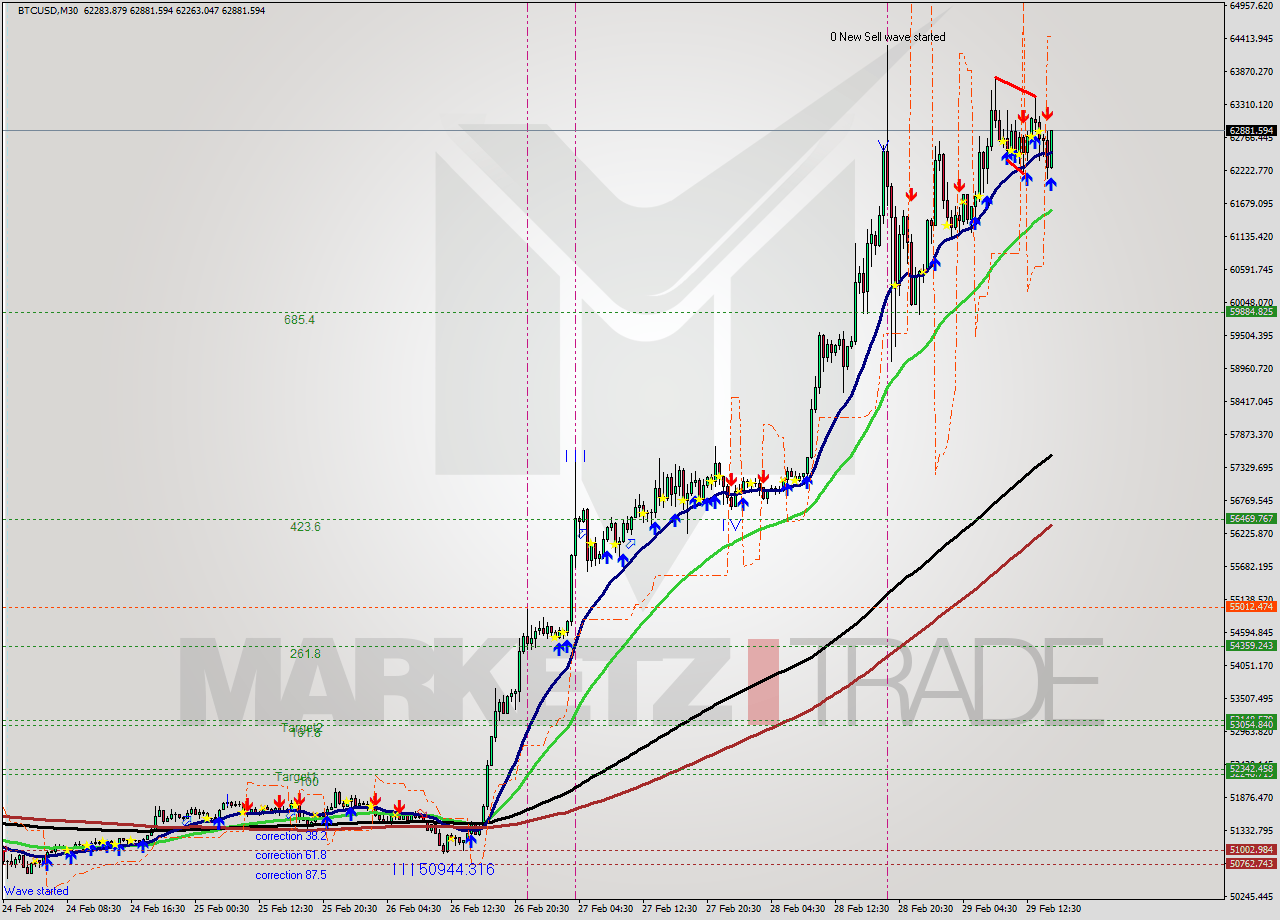The height and width of the screenshot is (920, 1280).
Task: Click the 'correction 87.5' label
Action: pyautogui.click(x=290, y=875)
